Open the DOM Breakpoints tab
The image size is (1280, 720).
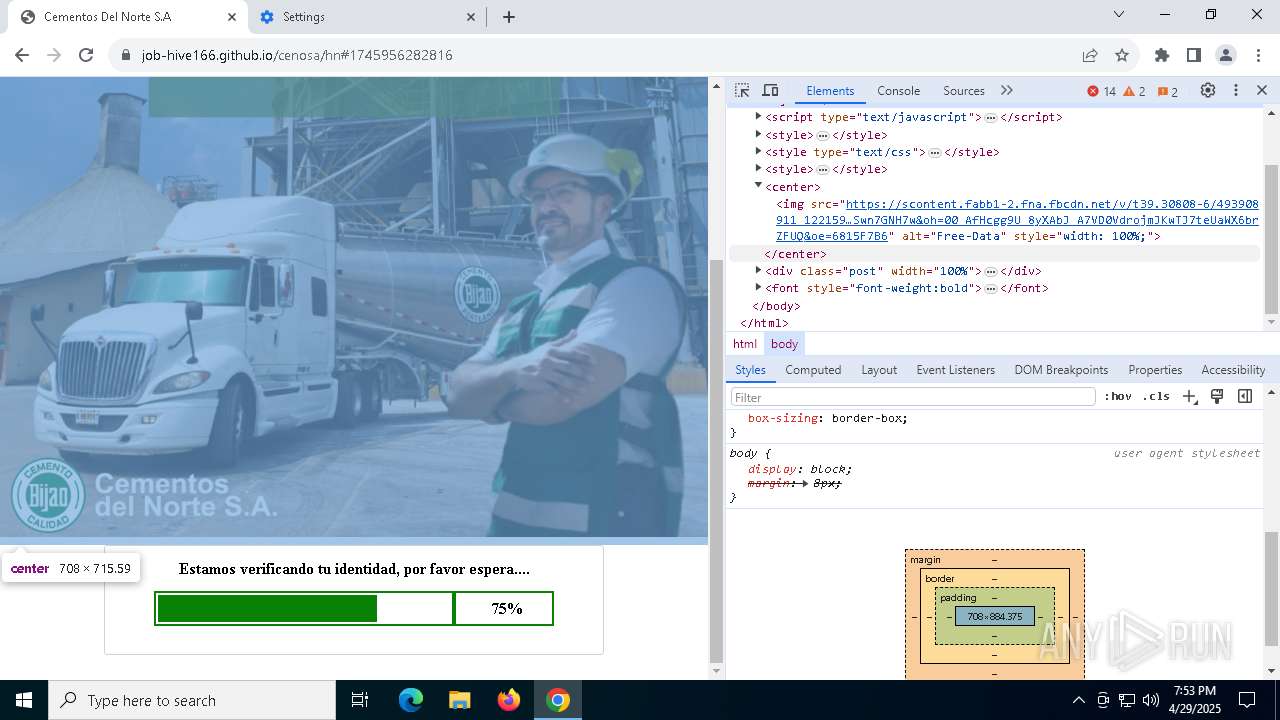click(x=1061, y=369)
